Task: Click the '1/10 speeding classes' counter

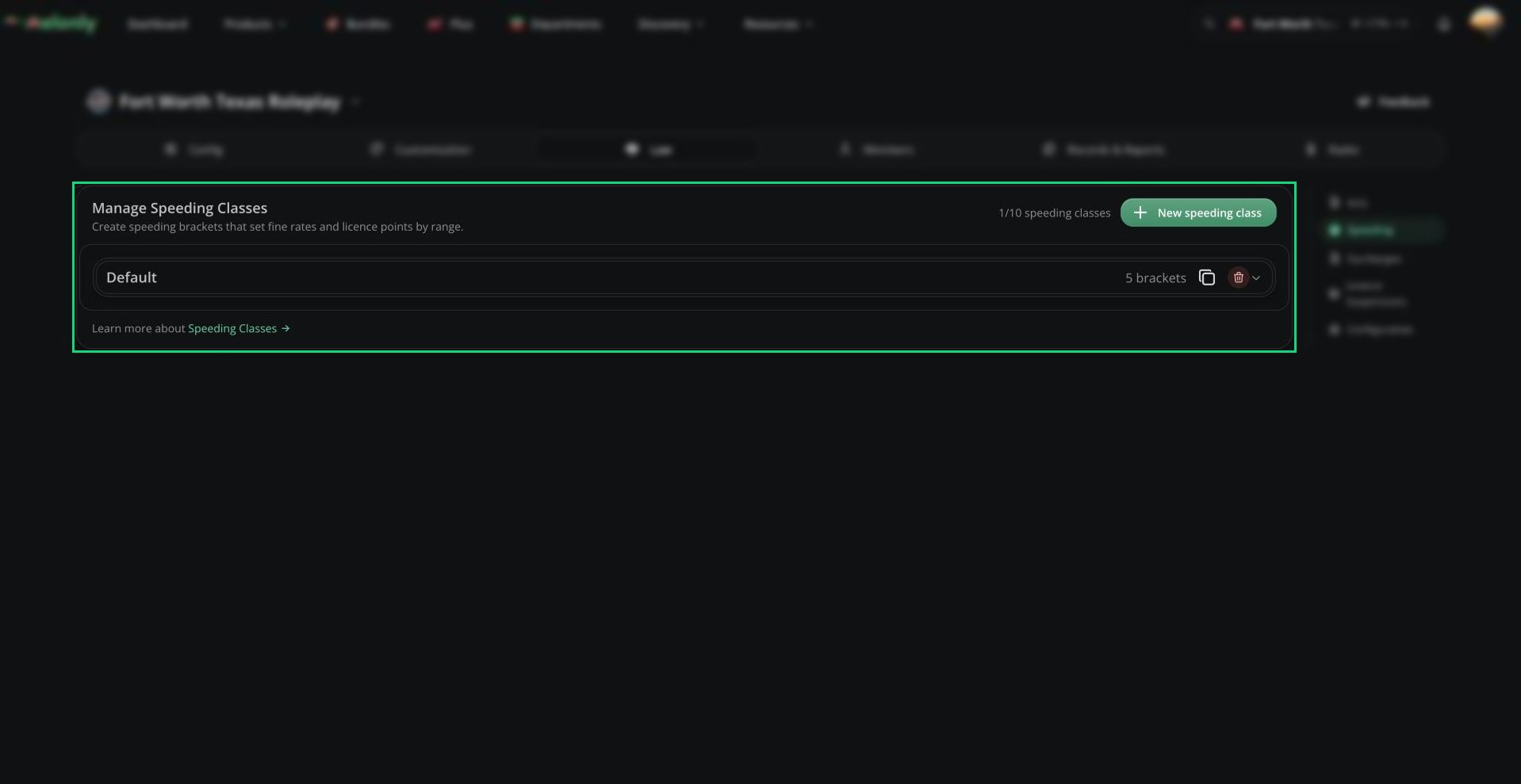Action: pos(1055,212)
